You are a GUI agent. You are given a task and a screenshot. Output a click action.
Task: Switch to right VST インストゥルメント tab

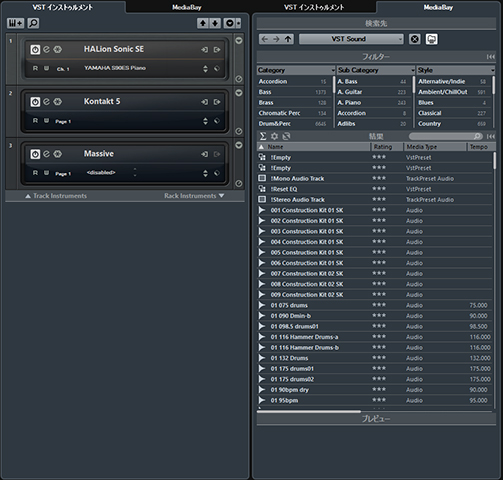(314, 7)
